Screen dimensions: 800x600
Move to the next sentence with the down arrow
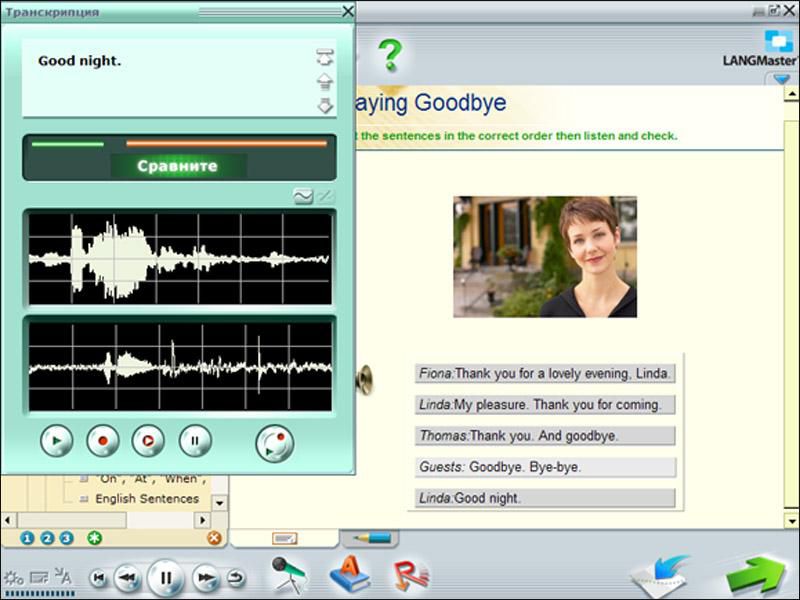pos(324,106)
